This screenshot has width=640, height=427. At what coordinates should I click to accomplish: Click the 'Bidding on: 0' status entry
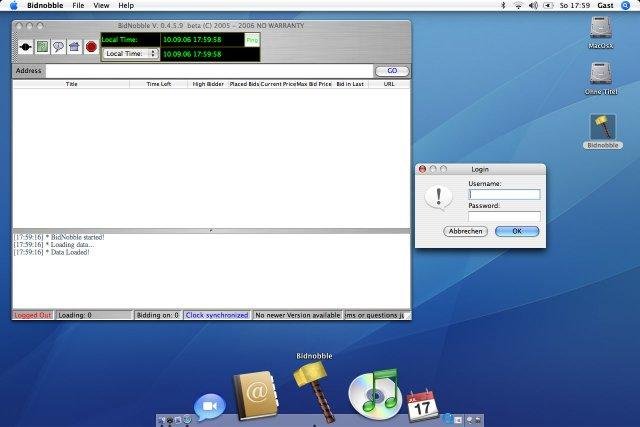158,315
